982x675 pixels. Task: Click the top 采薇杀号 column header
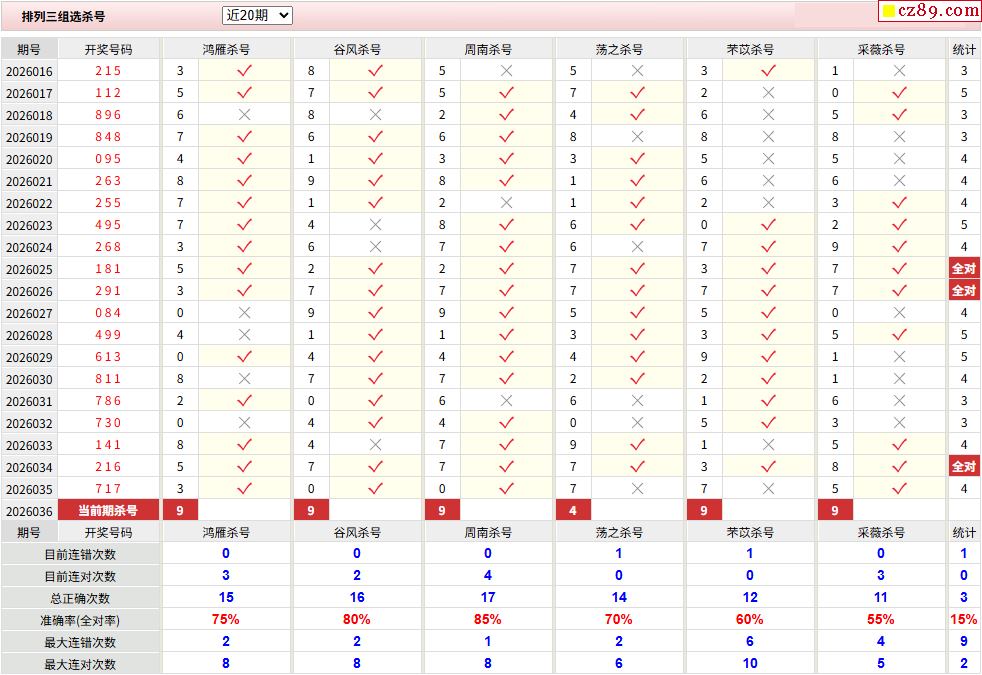(881, 49)
